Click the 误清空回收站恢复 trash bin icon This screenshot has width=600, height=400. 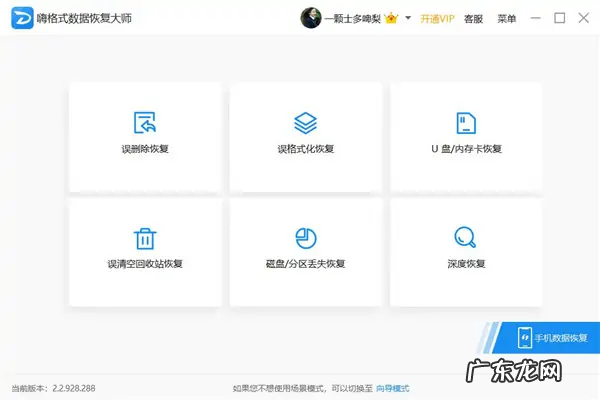point(145,238)
